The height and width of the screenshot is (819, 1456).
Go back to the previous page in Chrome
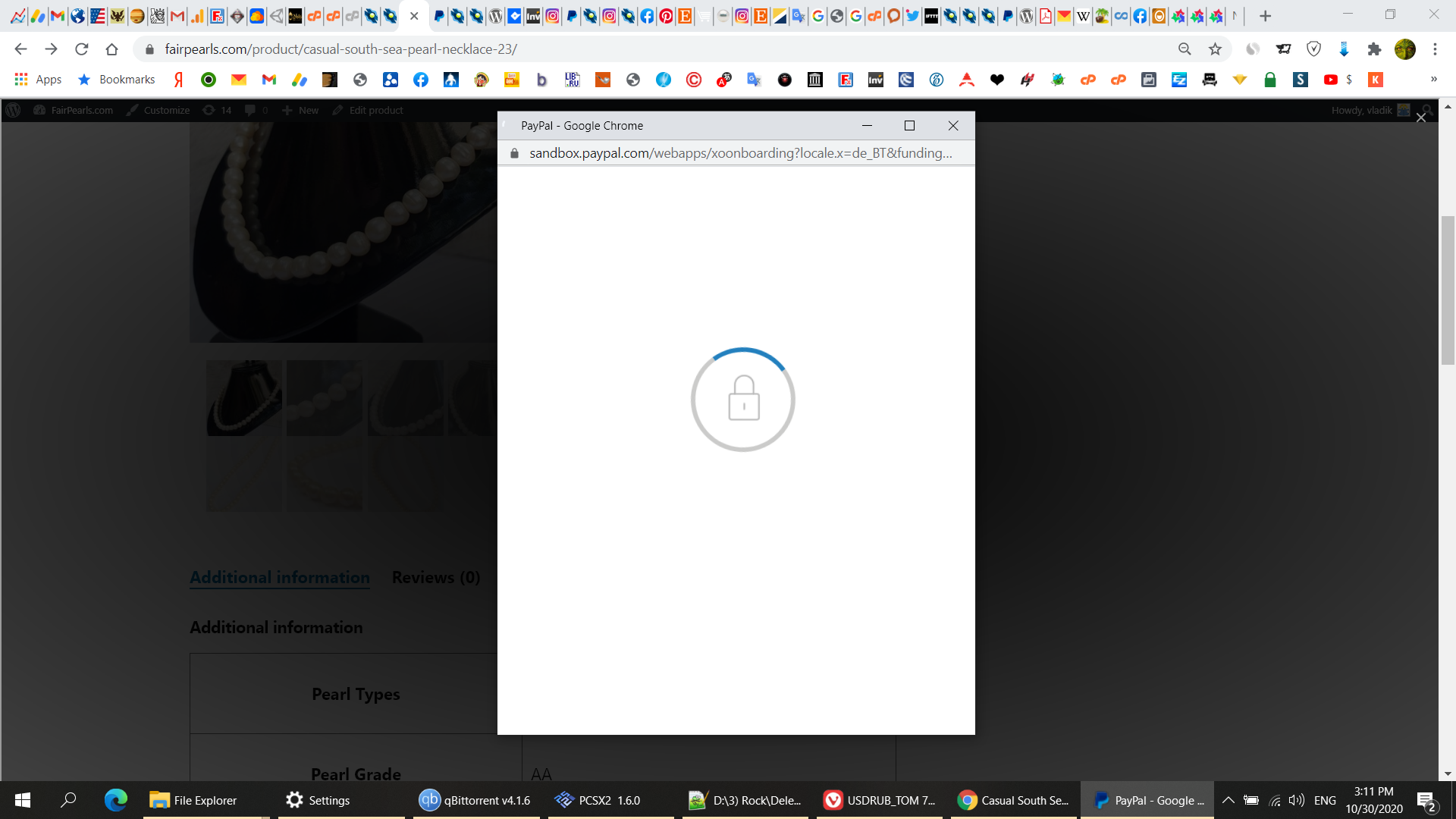tap(20, 49)
